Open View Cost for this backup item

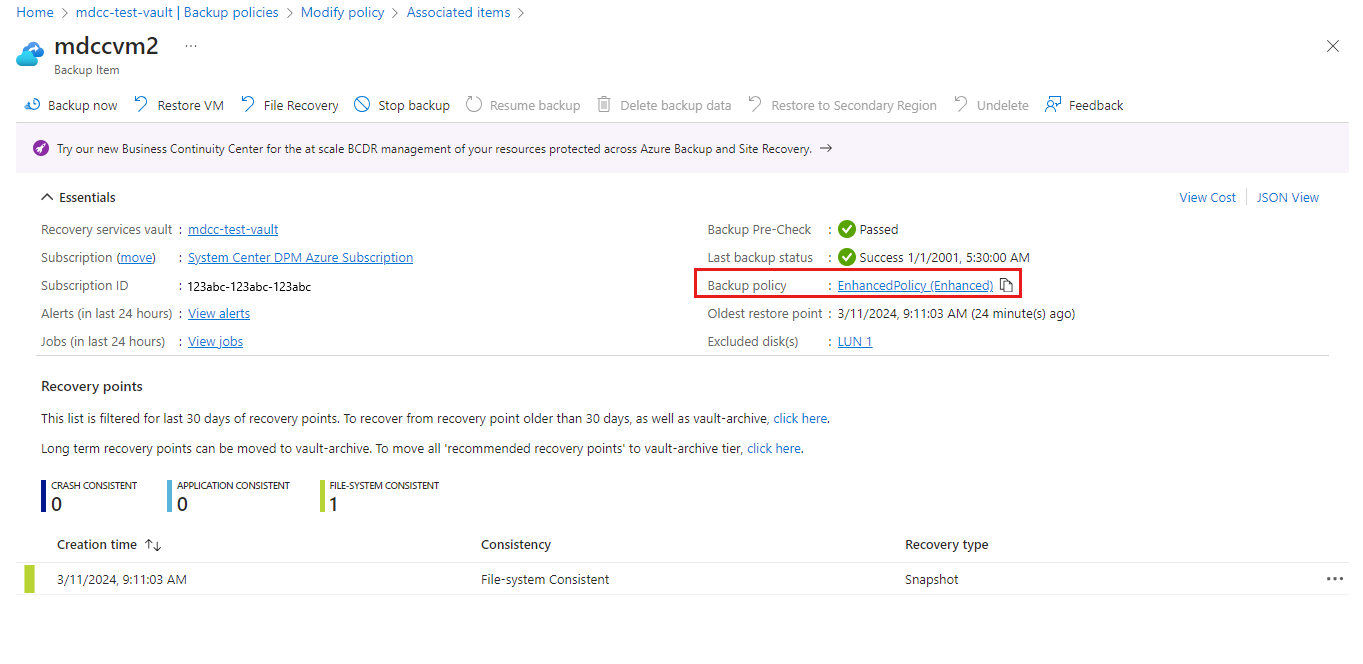(1207, 197)
